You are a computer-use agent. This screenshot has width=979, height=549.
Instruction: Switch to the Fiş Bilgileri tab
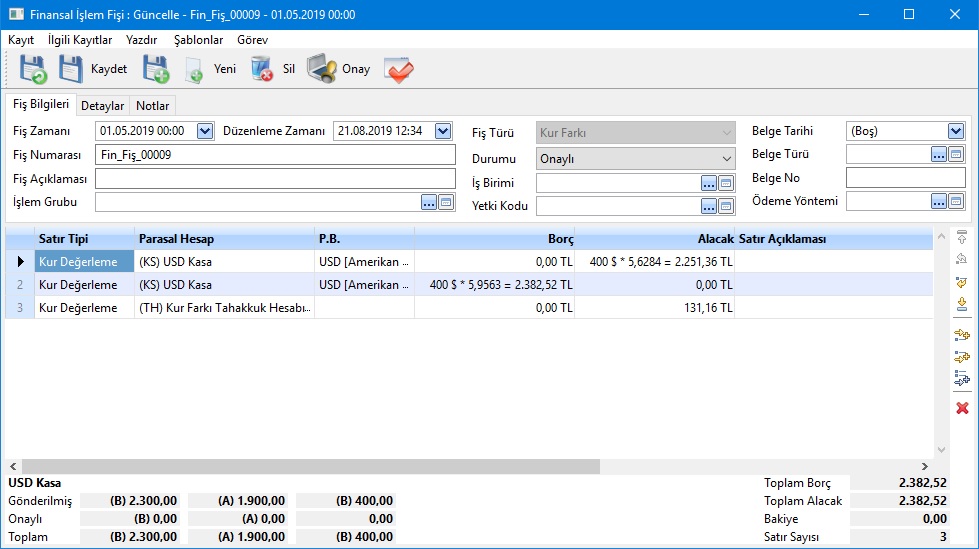click(41, 104)
